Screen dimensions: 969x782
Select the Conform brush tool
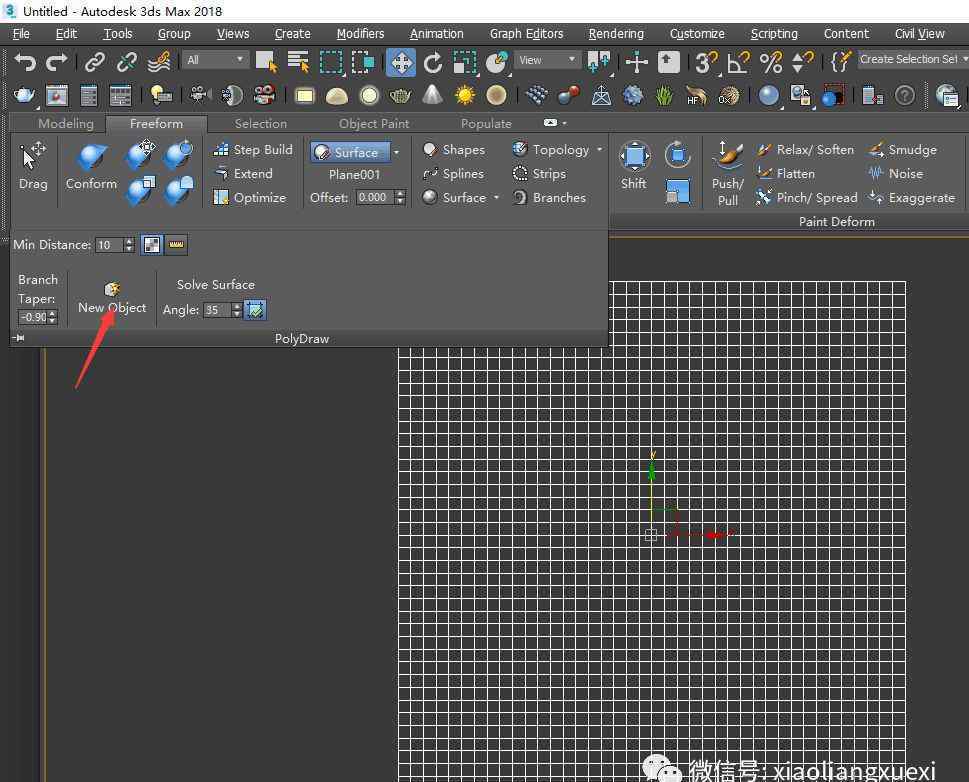pyautogui.click(x=91, y=166)
